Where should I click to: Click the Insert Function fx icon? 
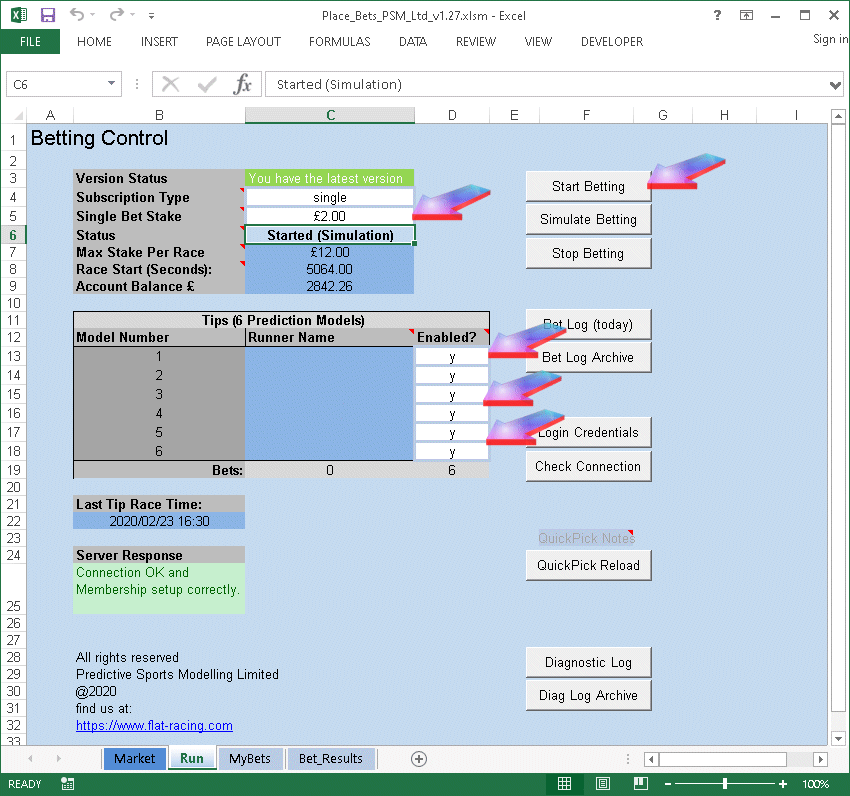pos(242,84)
